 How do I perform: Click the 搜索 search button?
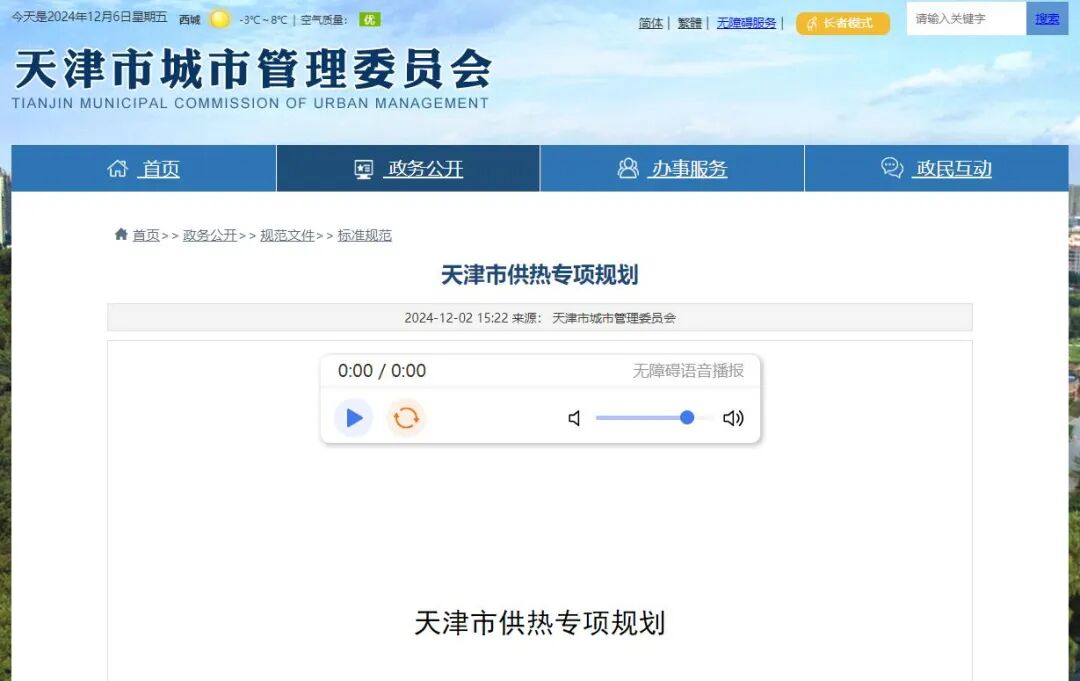(x=1046, y=18)
